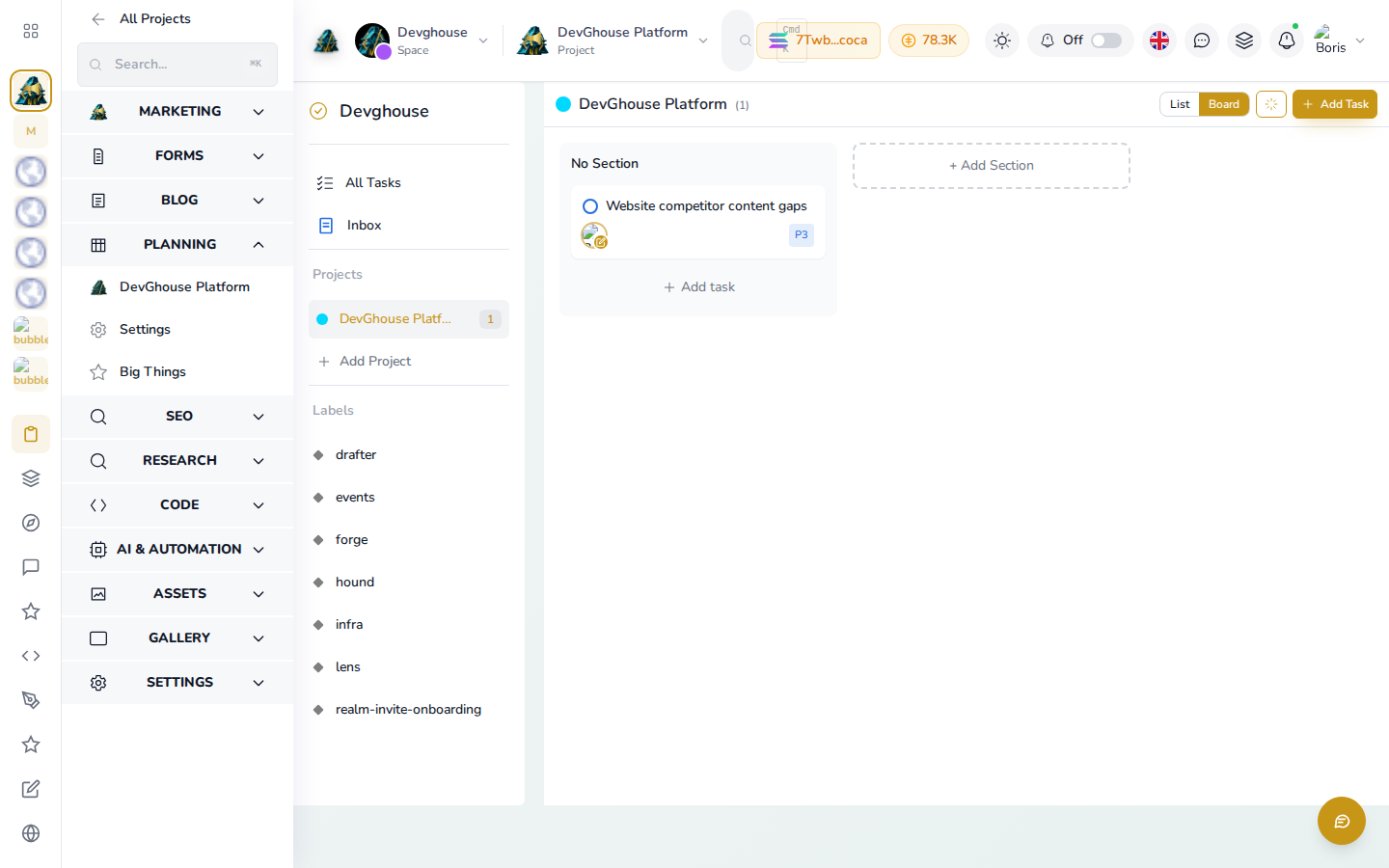
Task: Open All Tasks view
Action: pyautogui.click(x=409, y=183)
